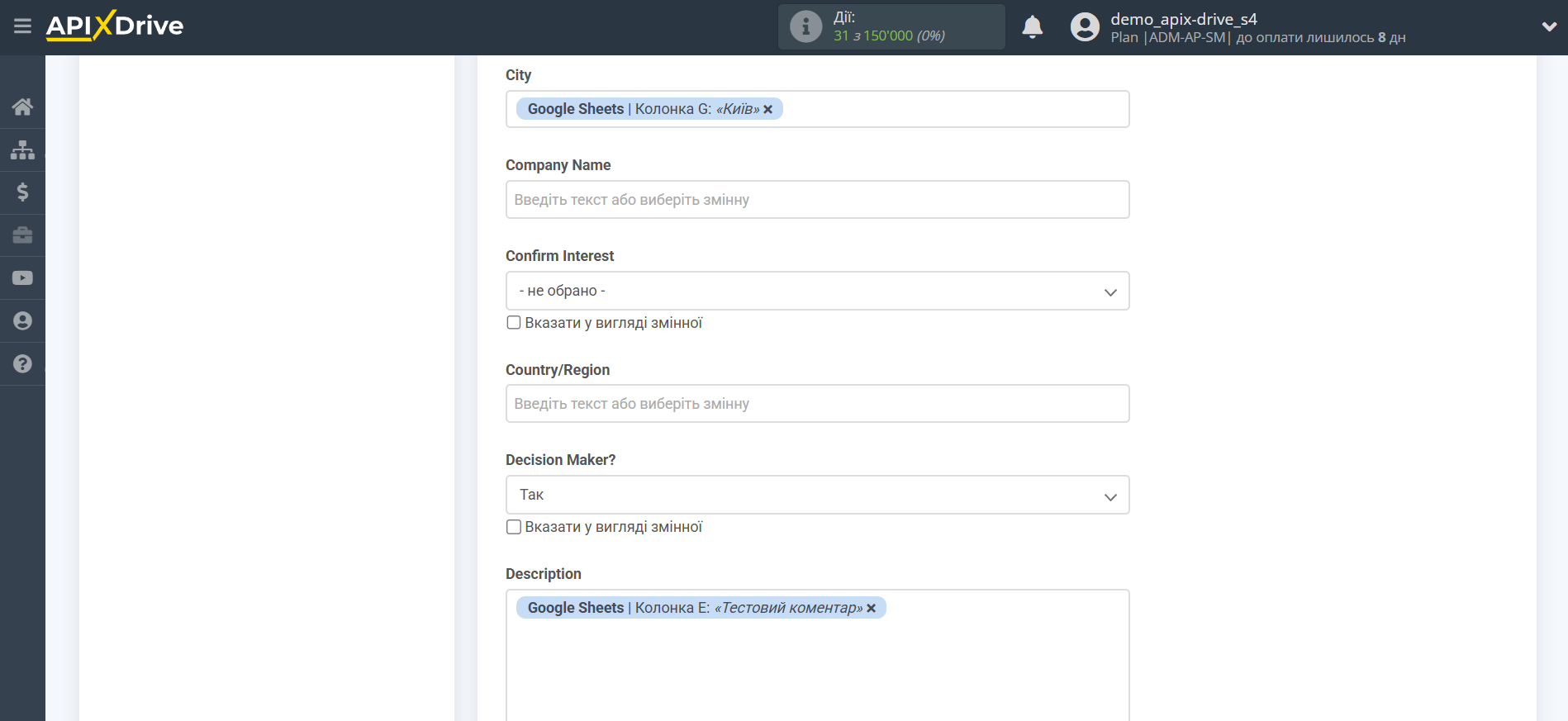Click the ApiX-Drive logo
The image size is (1568, 721).
tap(115, 26)
